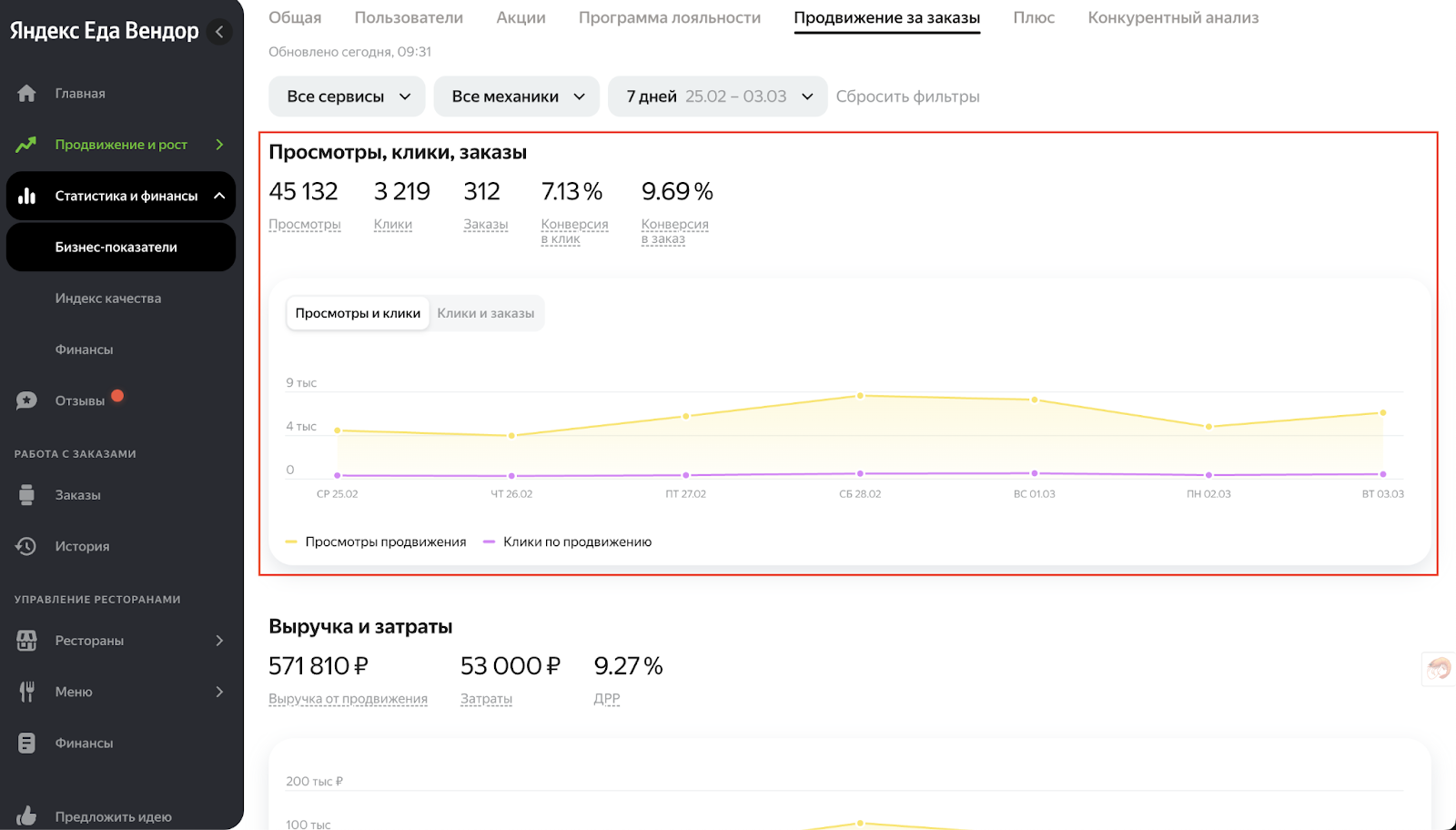Click the bar chart icon for Статистика и финансы

(x=26, y=196)
